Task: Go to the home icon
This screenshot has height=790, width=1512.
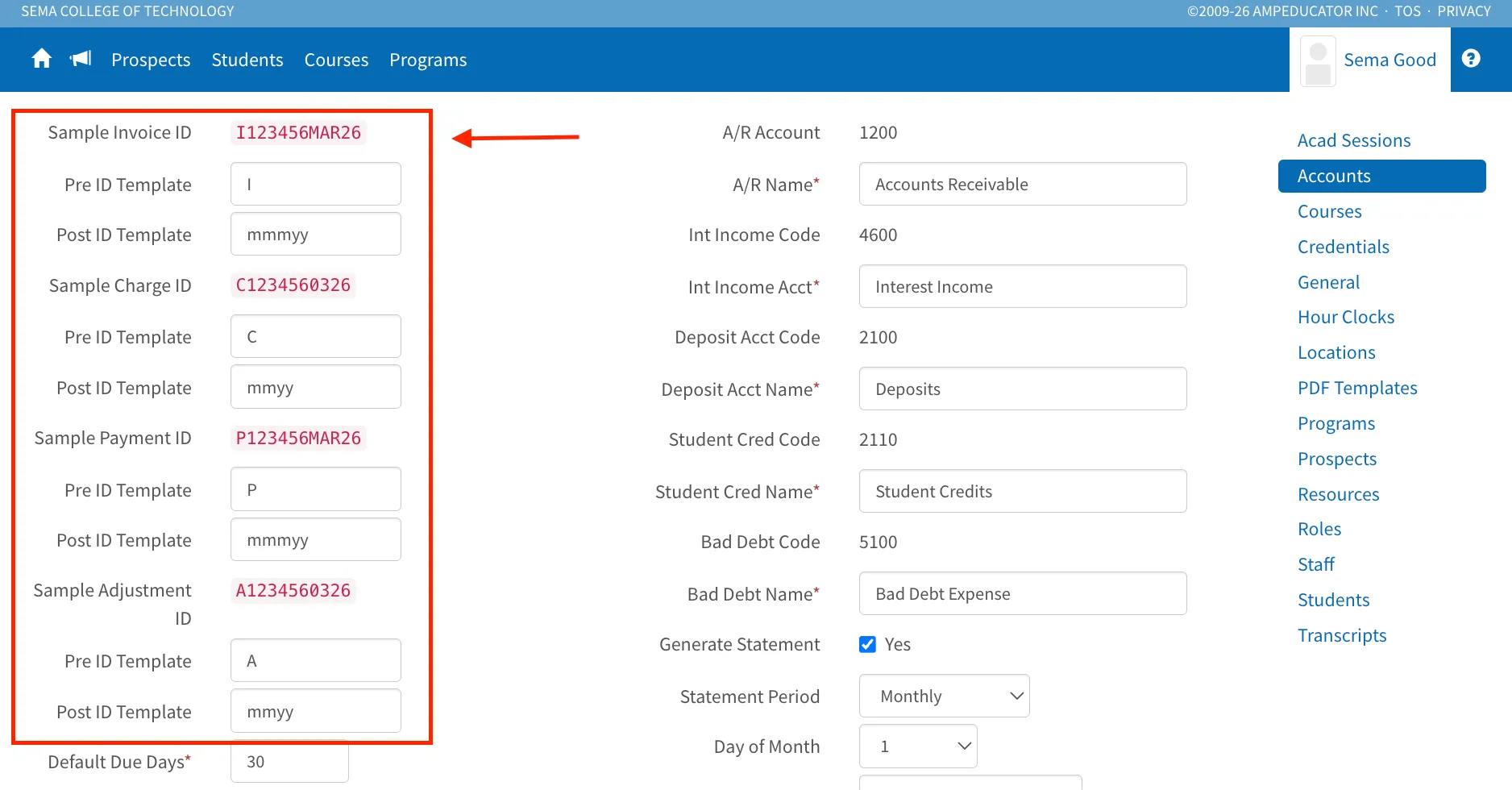Action: [x=42, y=59]
